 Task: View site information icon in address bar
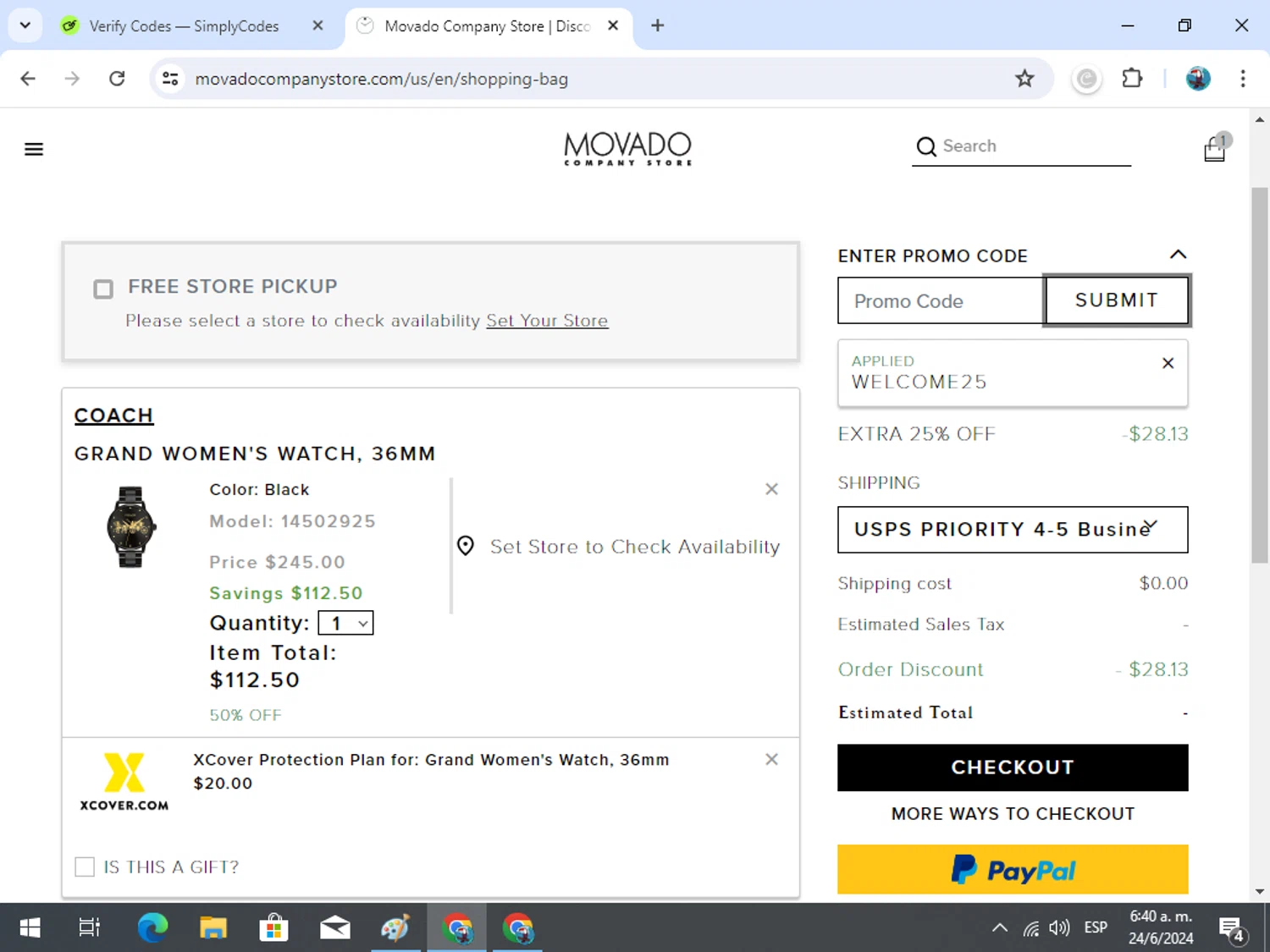[x=170, y=79]
